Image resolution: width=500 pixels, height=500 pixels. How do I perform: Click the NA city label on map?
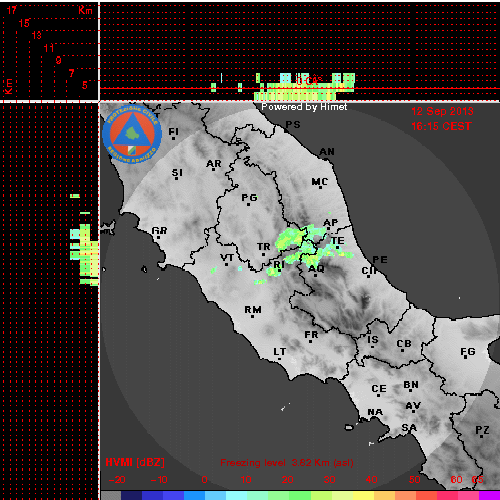375,412
